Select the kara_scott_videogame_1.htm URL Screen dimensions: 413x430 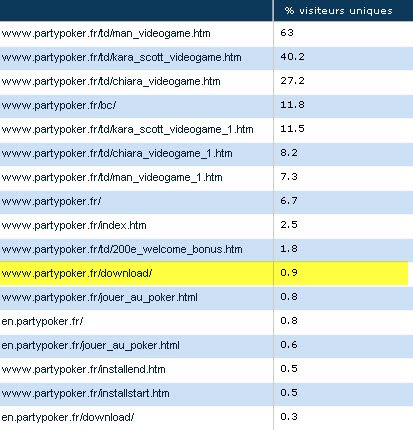(127, 129)
